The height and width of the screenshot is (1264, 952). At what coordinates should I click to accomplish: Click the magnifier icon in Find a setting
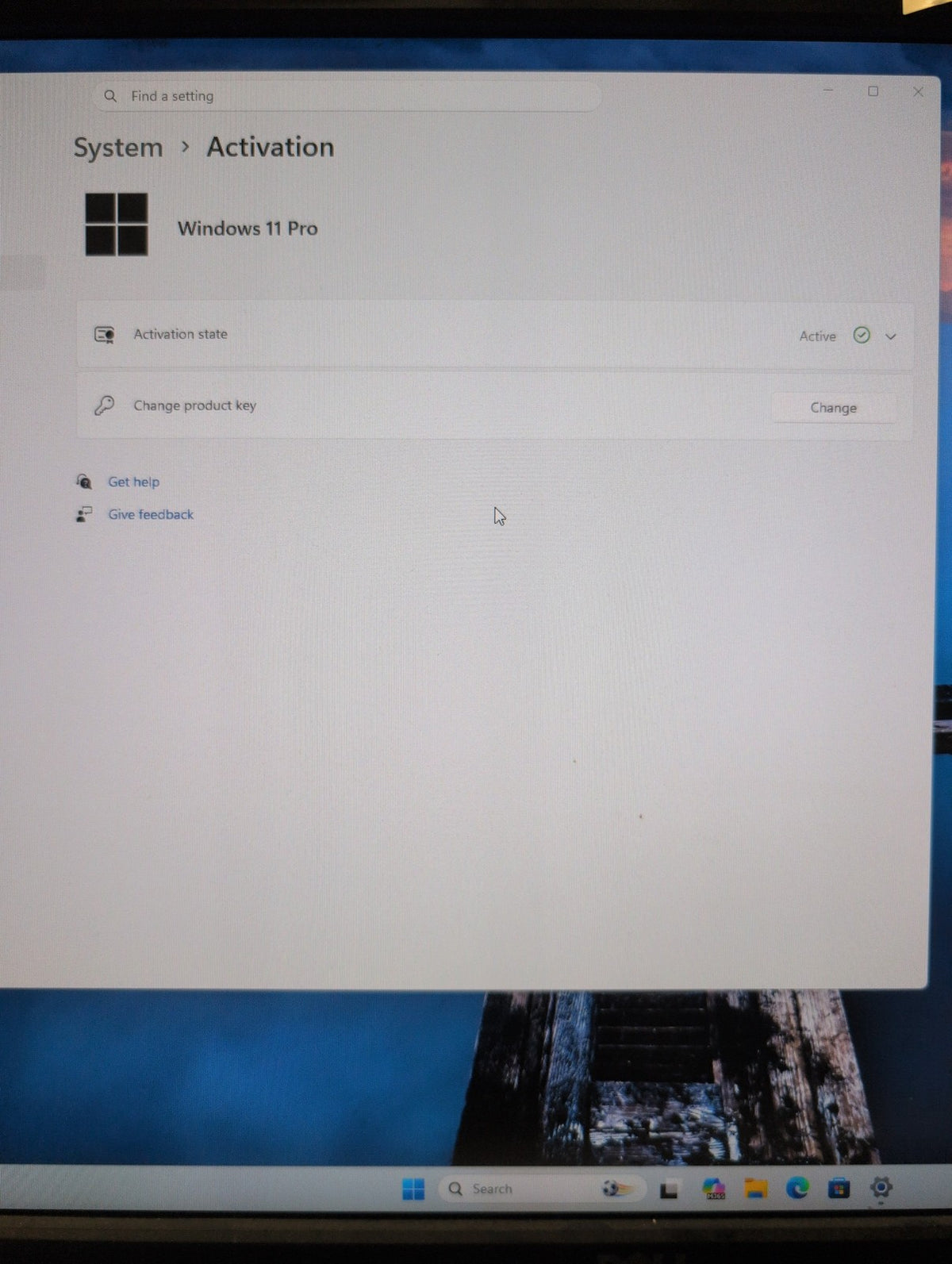[111, 96]
